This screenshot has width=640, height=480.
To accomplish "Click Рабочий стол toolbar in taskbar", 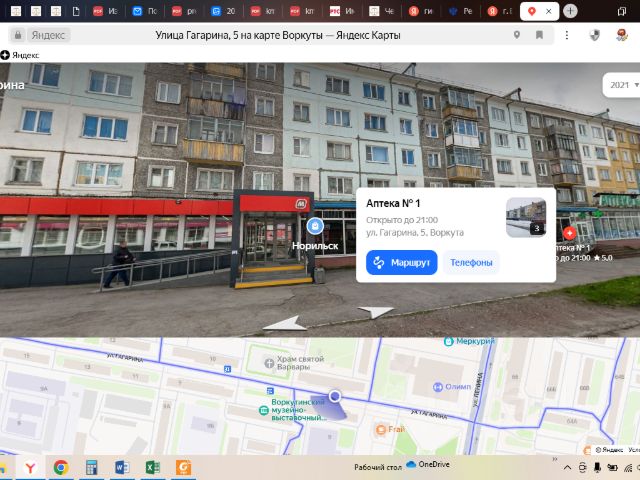I will coord(378,467).
